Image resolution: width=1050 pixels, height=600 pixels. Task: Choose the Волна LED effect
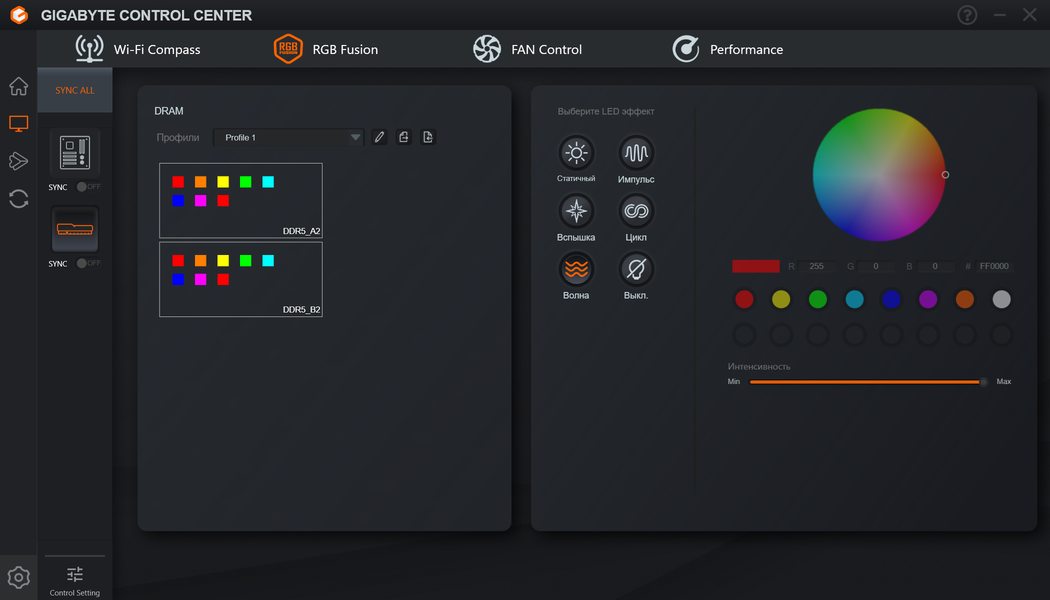(x=576, y=269)
